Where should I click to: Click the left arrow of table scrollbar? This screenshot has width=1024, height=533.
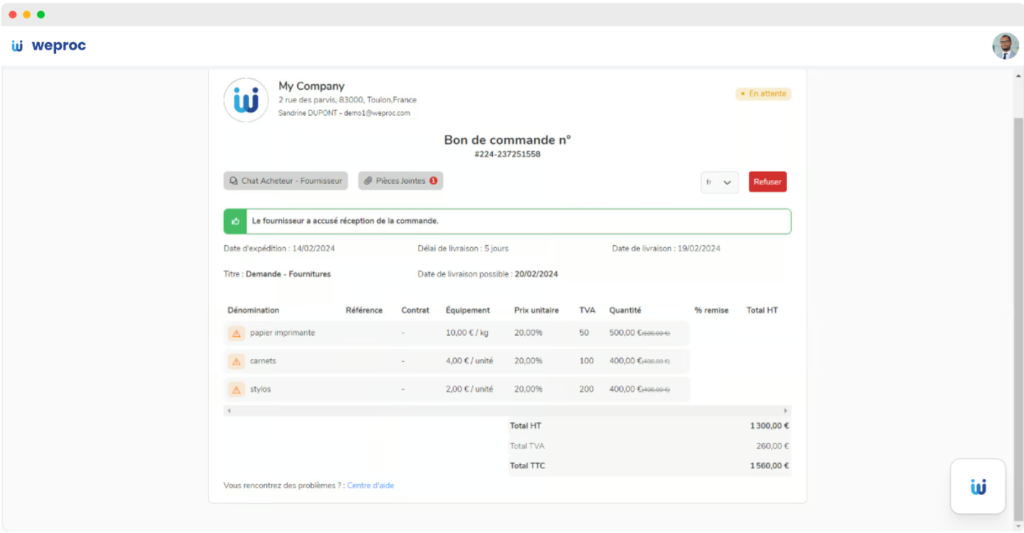pos(228,410)
